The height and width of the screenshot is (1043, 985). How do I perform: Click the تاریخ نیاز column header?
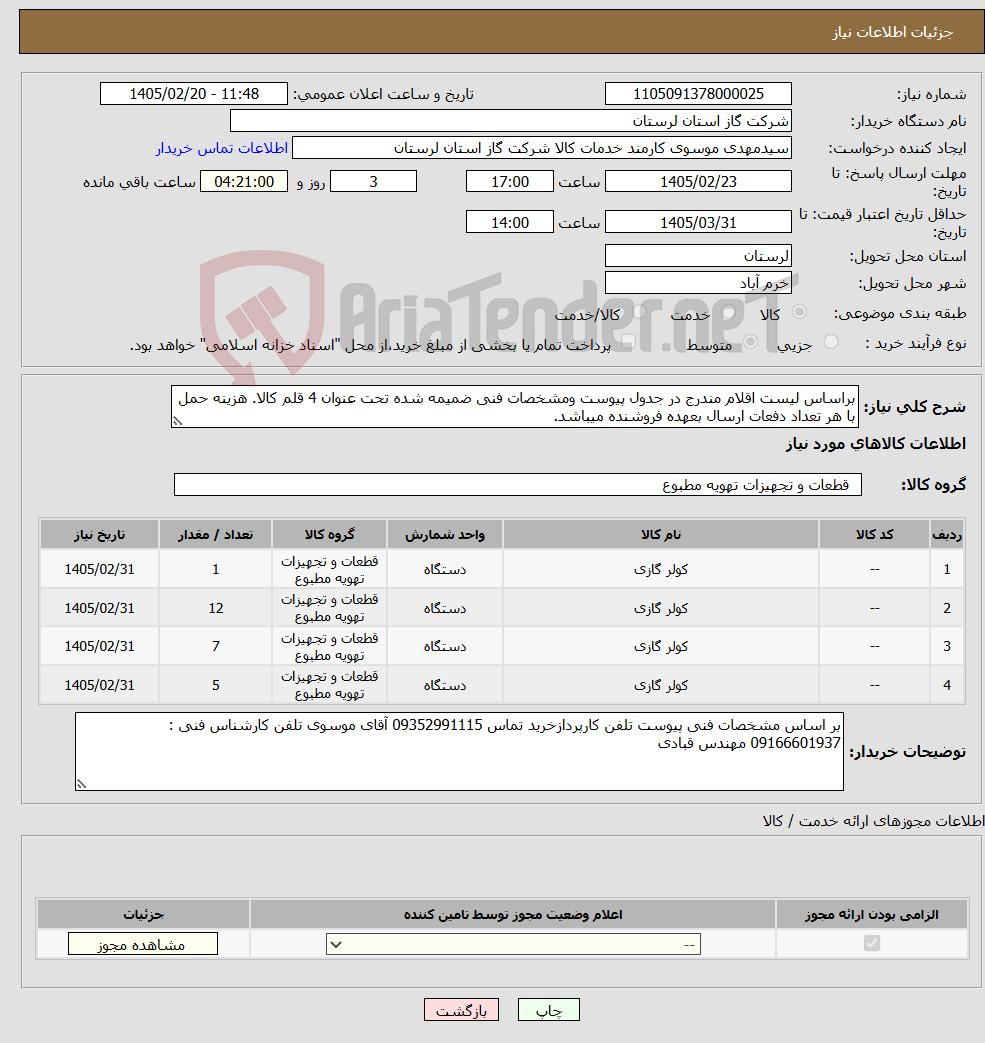(99, 534)
